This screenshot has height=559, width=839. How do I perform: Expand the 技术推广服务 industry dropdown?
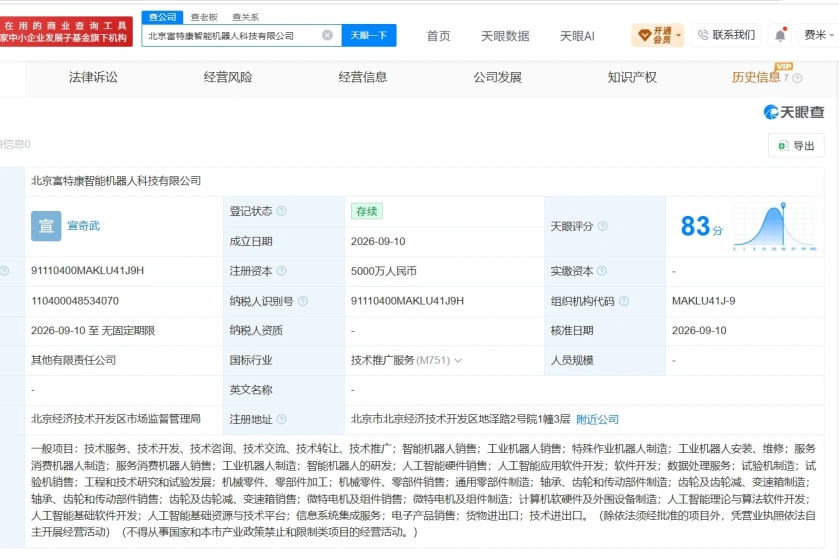[459, 361]
